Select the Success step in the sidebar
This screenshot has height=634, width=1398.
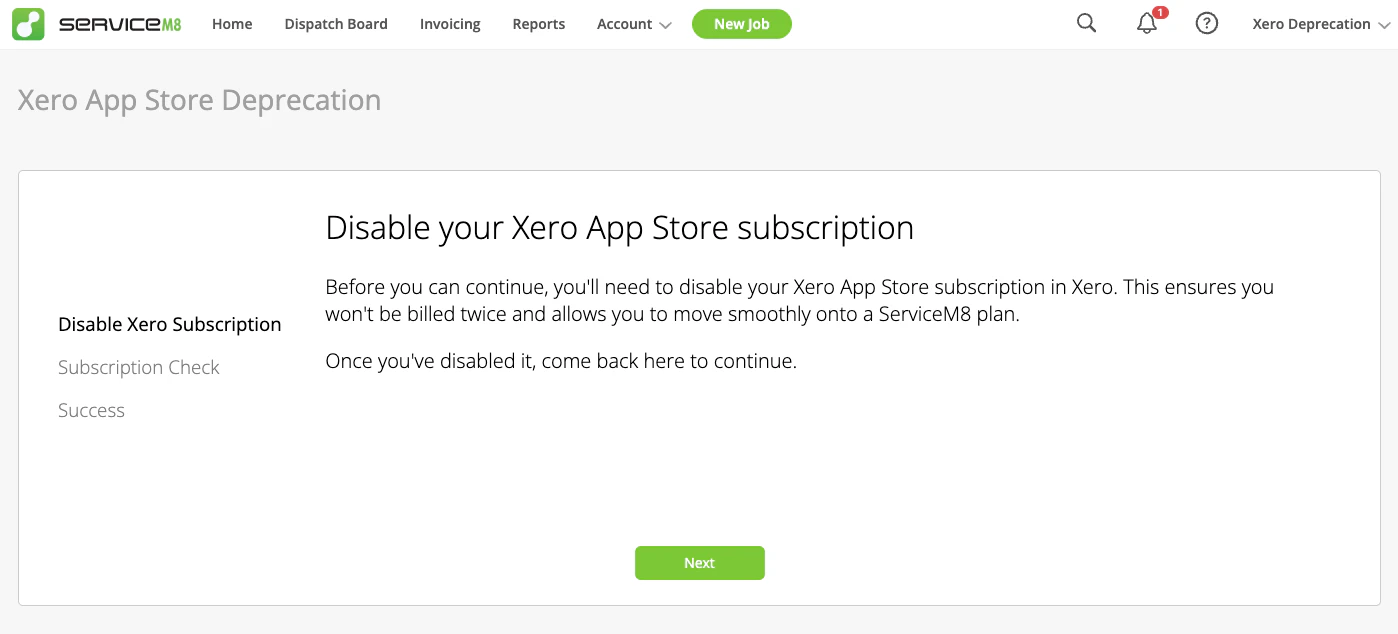coord(91,410)
